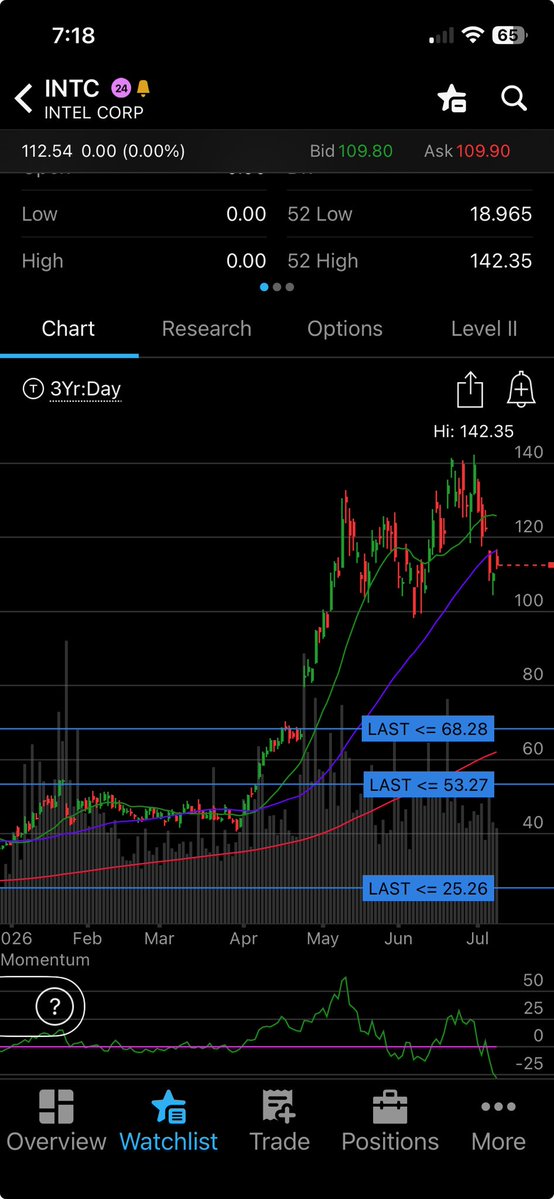Image resolution: width=554 pixels, height=1199 pixels.
Task: Tap the yellow alert bell next to INTC
Action: (142, 89)
